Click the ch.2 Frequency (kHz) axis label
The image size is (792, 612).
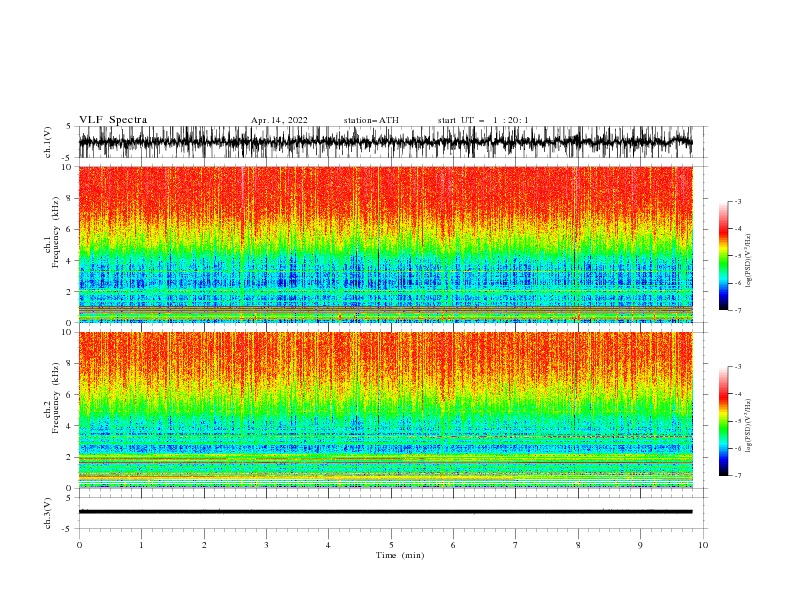52,397
